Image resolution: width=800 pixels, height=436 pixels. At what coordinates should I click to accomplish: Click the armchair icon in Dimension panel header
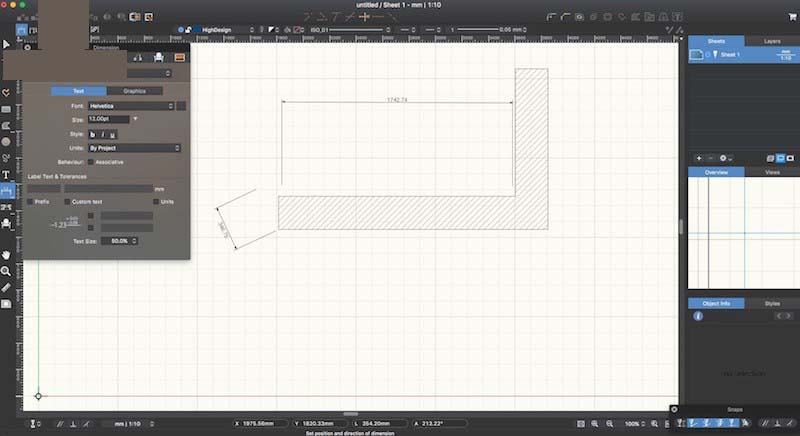(x=159, y=58)
